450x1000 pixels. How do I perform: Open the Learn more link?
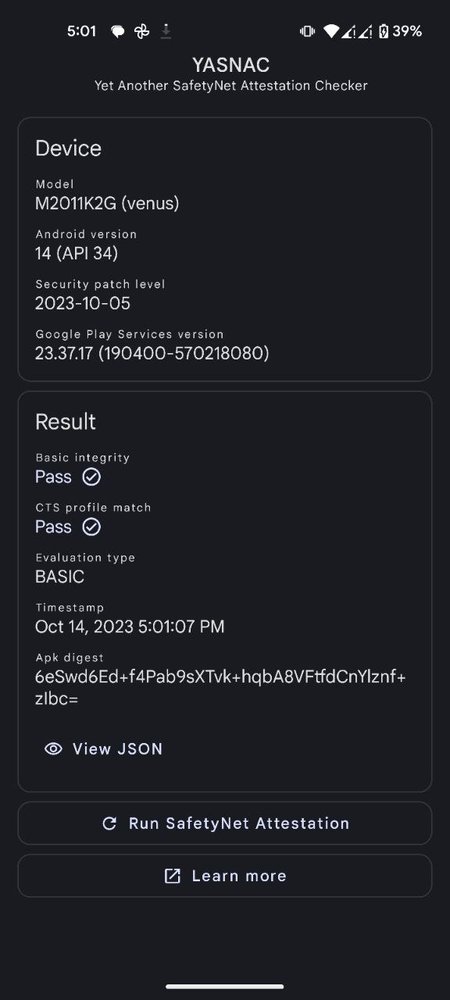tap(225, 876)
